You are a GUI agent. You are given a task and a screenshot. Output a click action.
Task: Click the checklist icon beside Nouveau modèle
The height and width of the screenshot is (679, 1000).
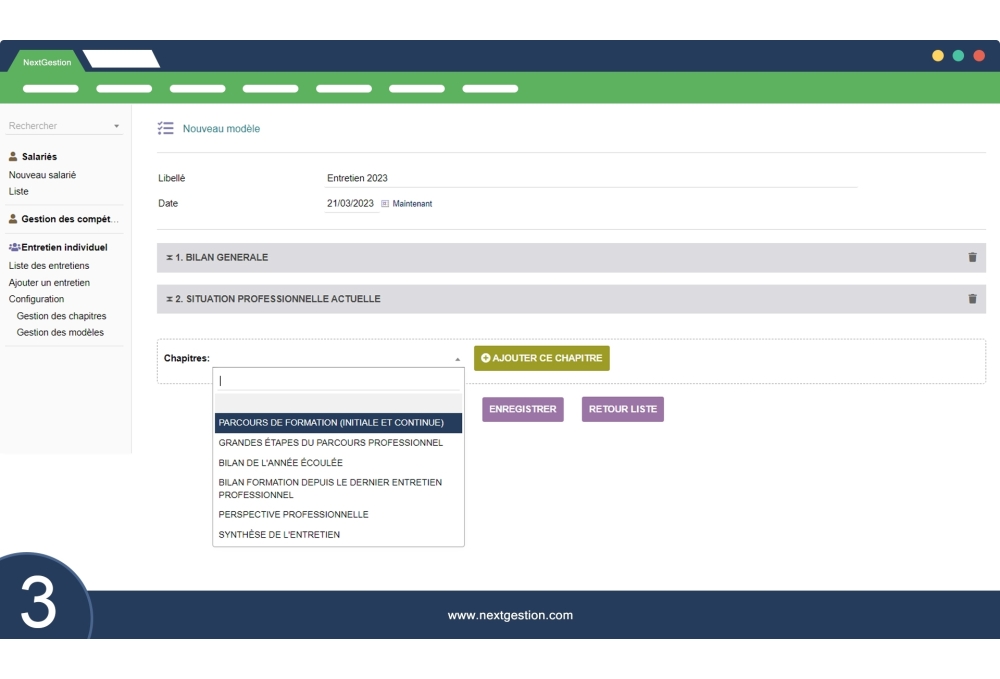(x=166, y=129)
